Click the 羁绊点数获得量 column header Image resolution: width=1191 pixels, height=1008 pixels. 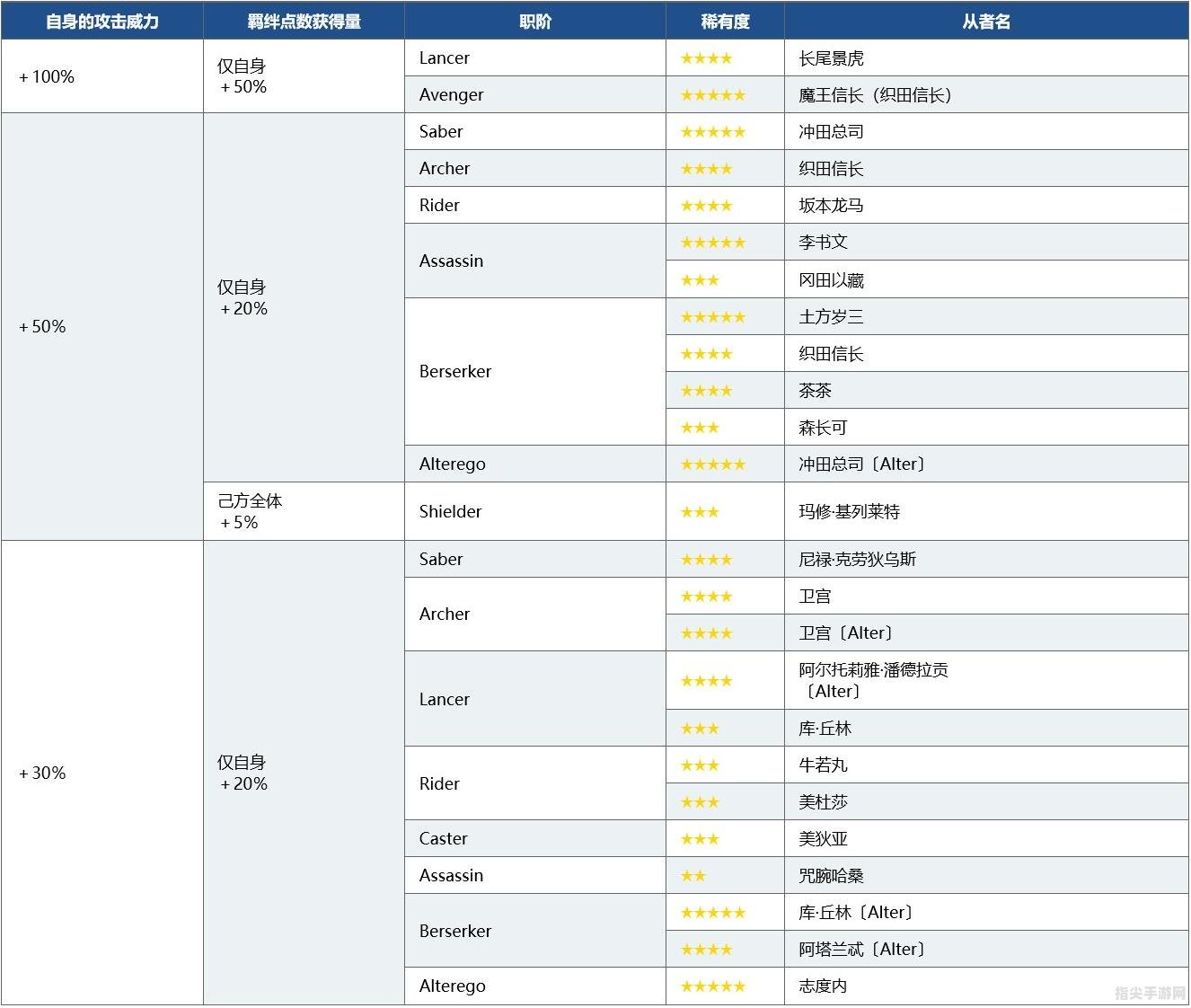(304, 21)
